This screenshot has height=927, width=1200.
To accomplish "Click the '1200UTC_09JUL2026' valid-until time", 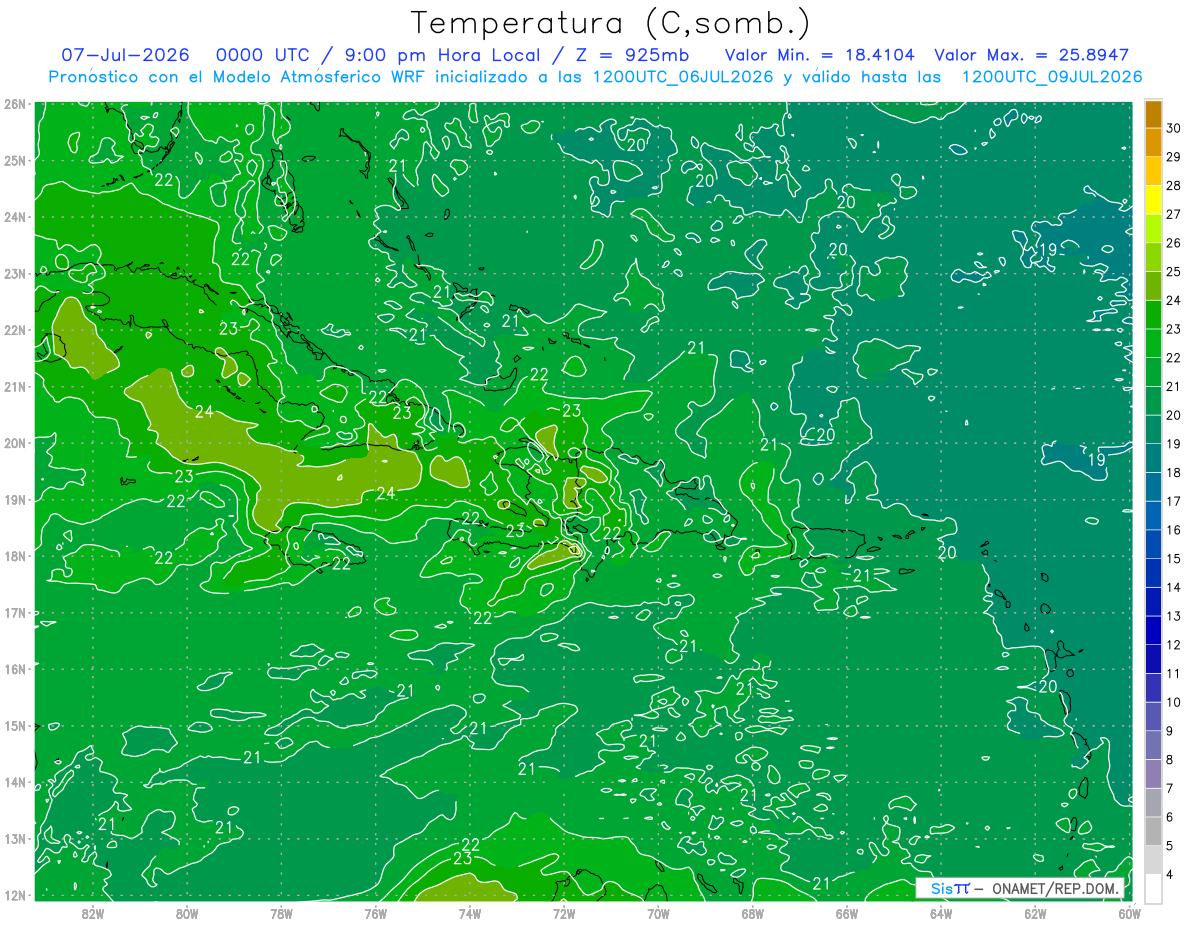I will click(1052, 77).
